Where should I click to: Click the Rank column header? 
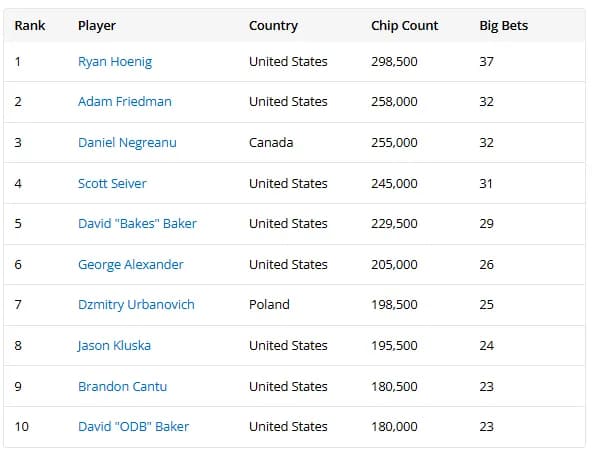pos(30,26)
